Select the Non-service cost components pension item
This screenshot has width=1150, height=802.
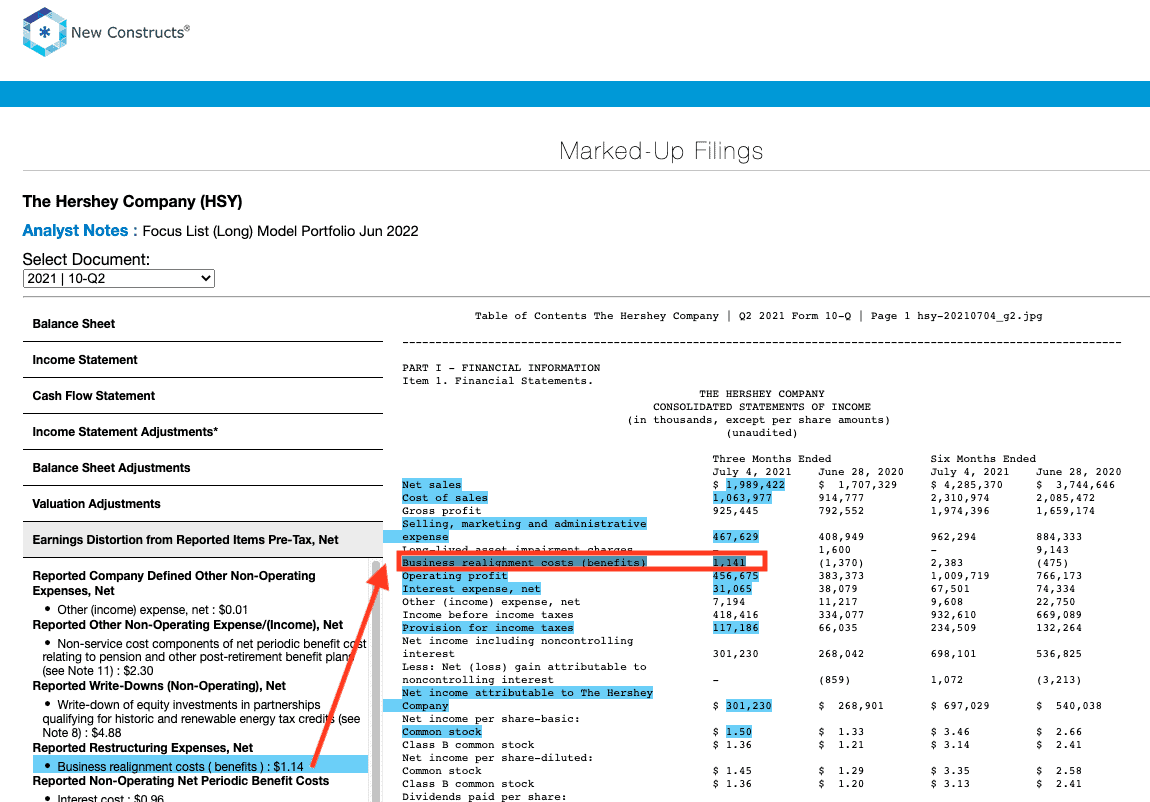click(204, 658)
